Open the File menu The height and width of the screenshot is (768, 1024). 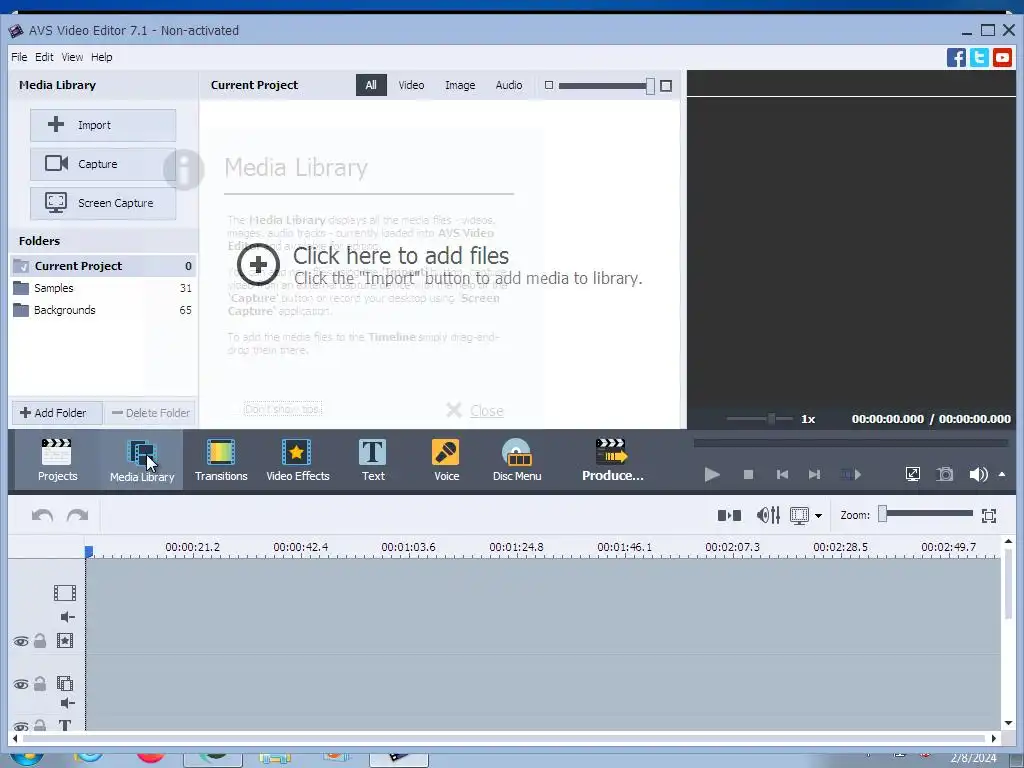[x=19, y=57]
